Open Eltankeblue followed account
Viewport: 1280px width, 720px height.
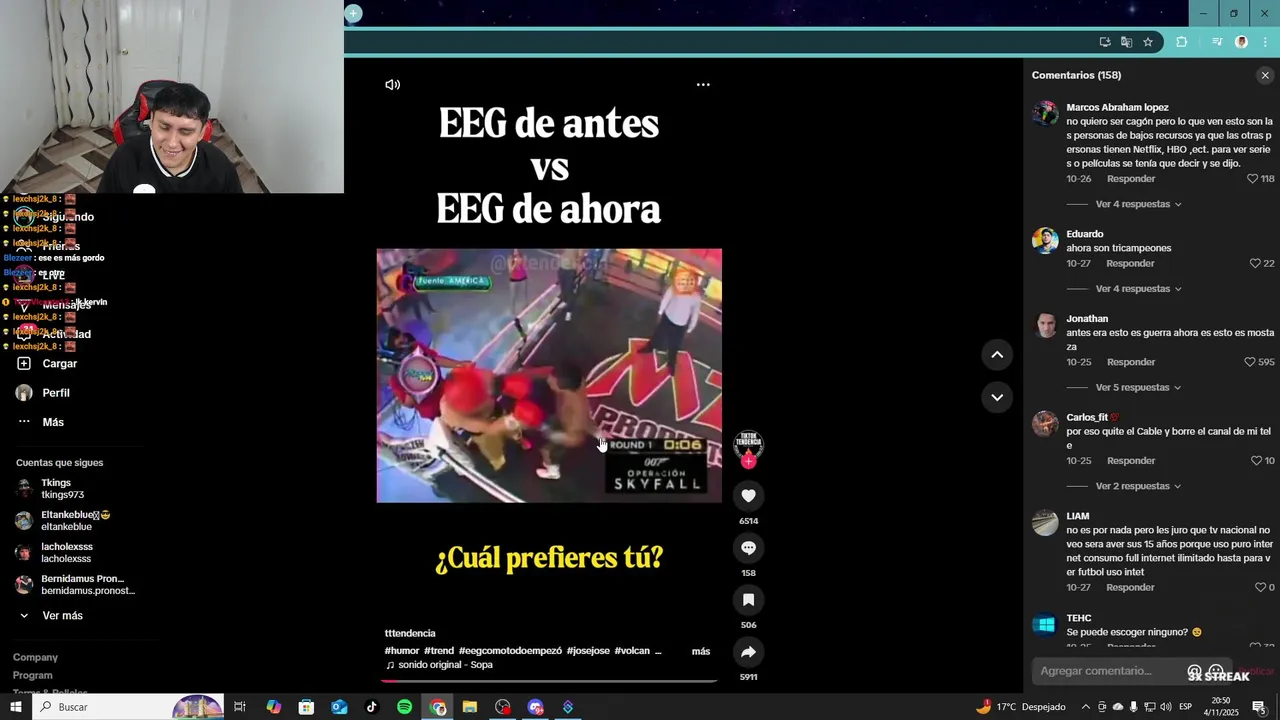(x=63, y=521)
